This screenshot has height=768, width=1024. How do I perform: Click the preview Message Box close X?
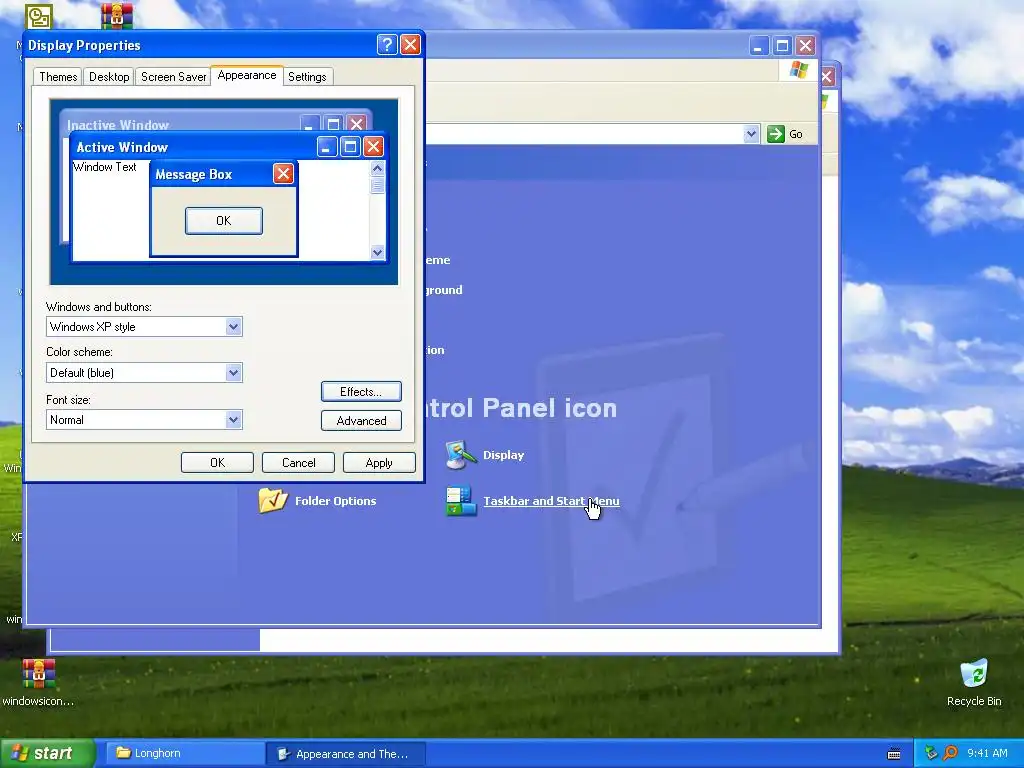coord(283,174)
